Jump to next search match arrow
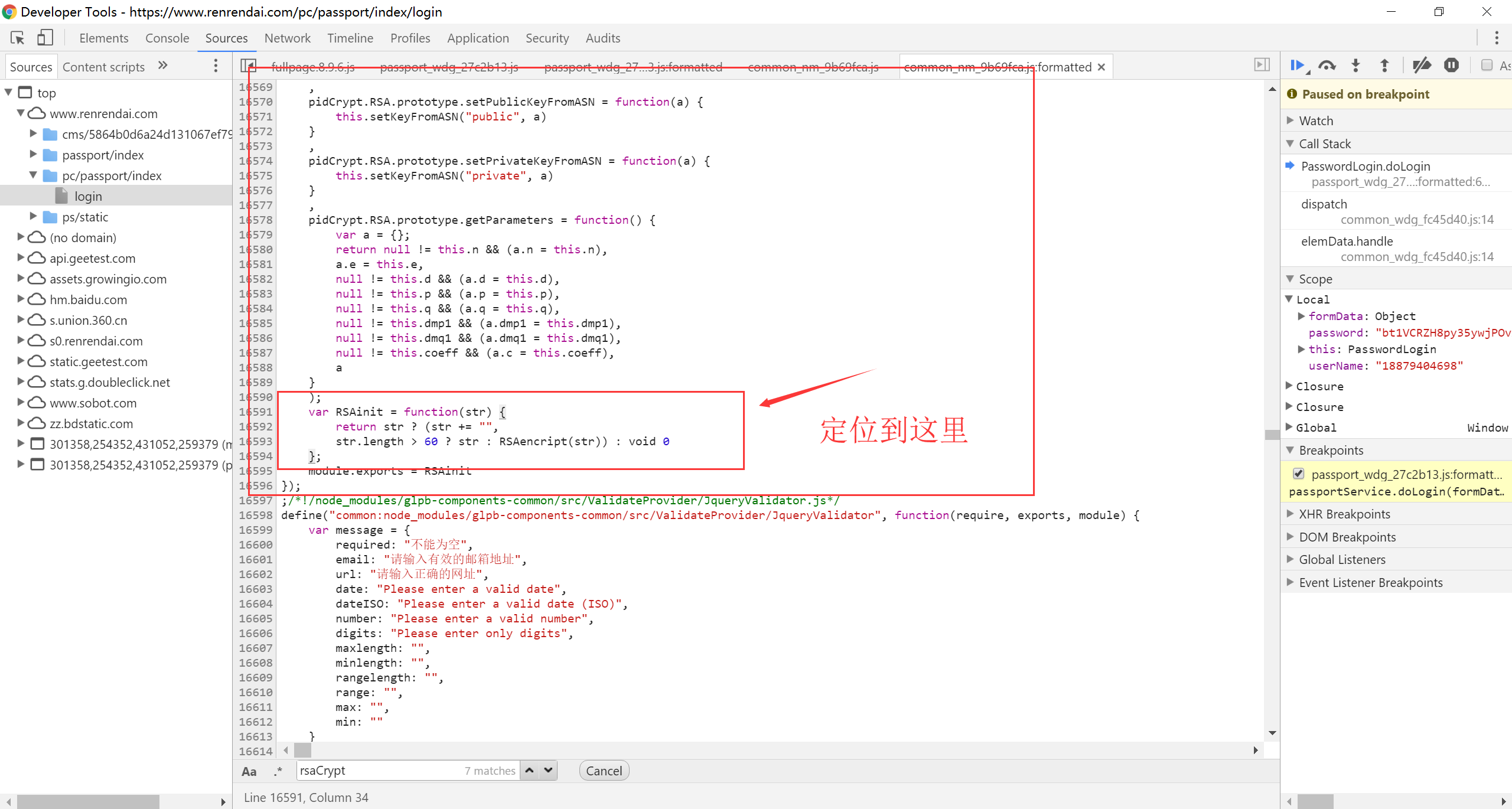 549,770
